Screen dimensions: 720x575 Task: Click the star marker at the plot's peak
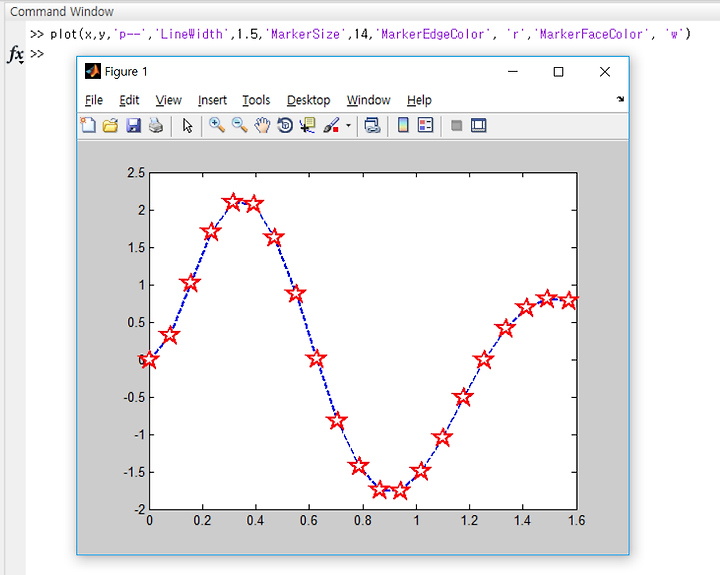pos(233,202)
